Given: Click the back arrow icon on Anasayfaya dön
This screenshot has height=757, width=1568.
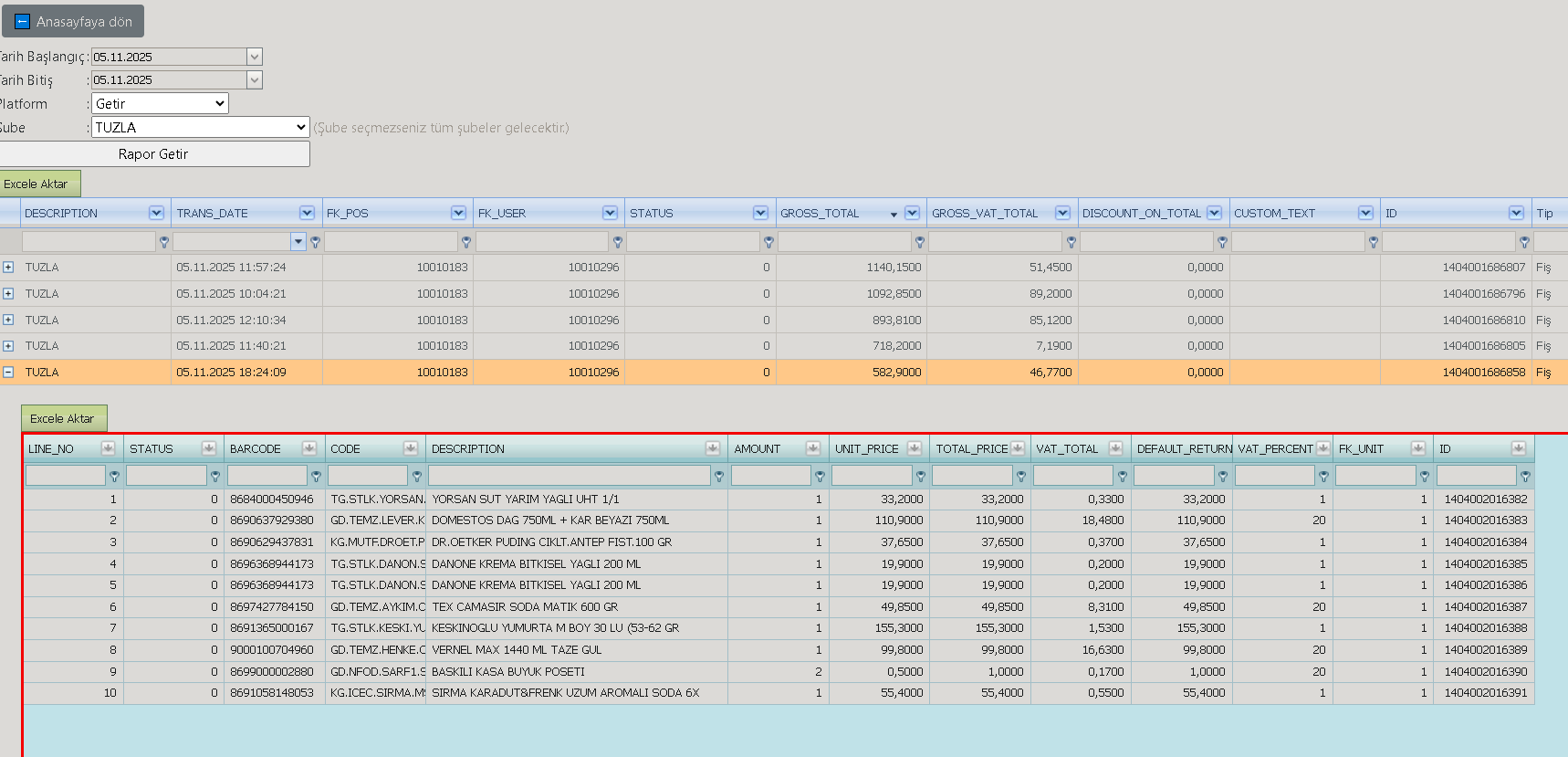Looking at the screenshot, I should click(23, 21).
